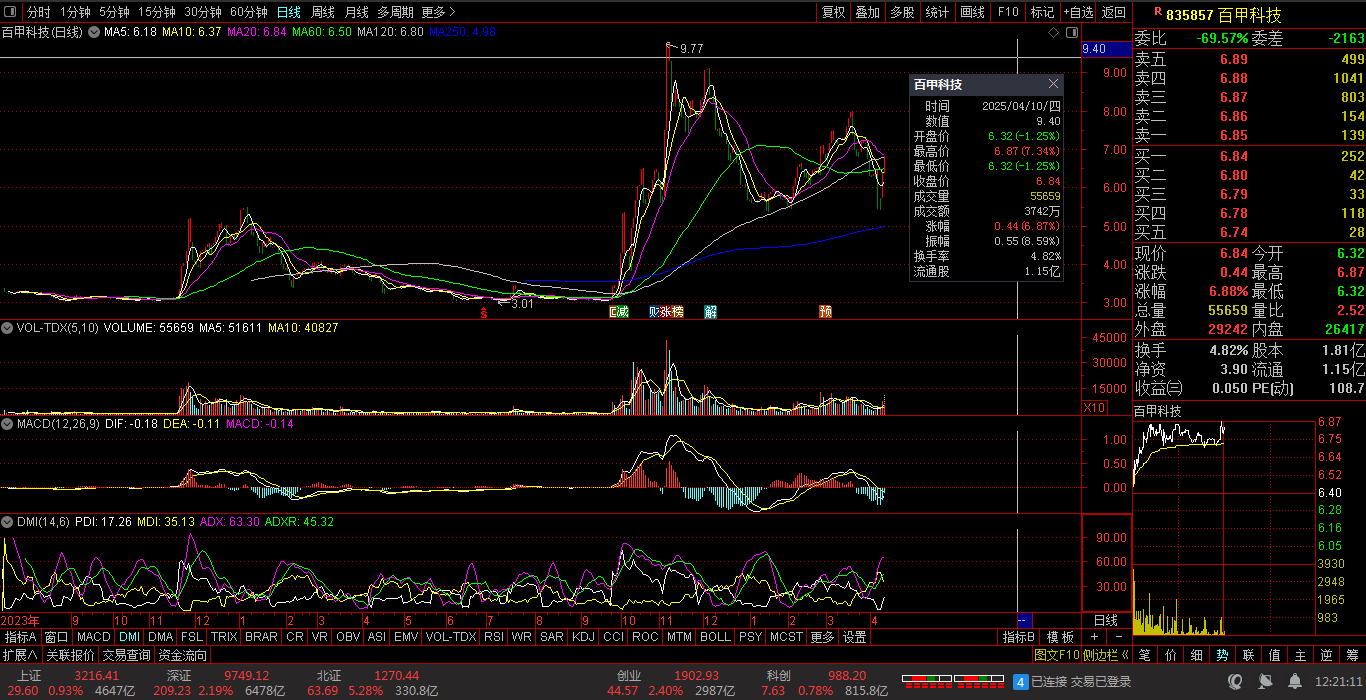Click the 叠加 overlay button
The width and height of the screenshot is (1366, 700).
point(868,12)
